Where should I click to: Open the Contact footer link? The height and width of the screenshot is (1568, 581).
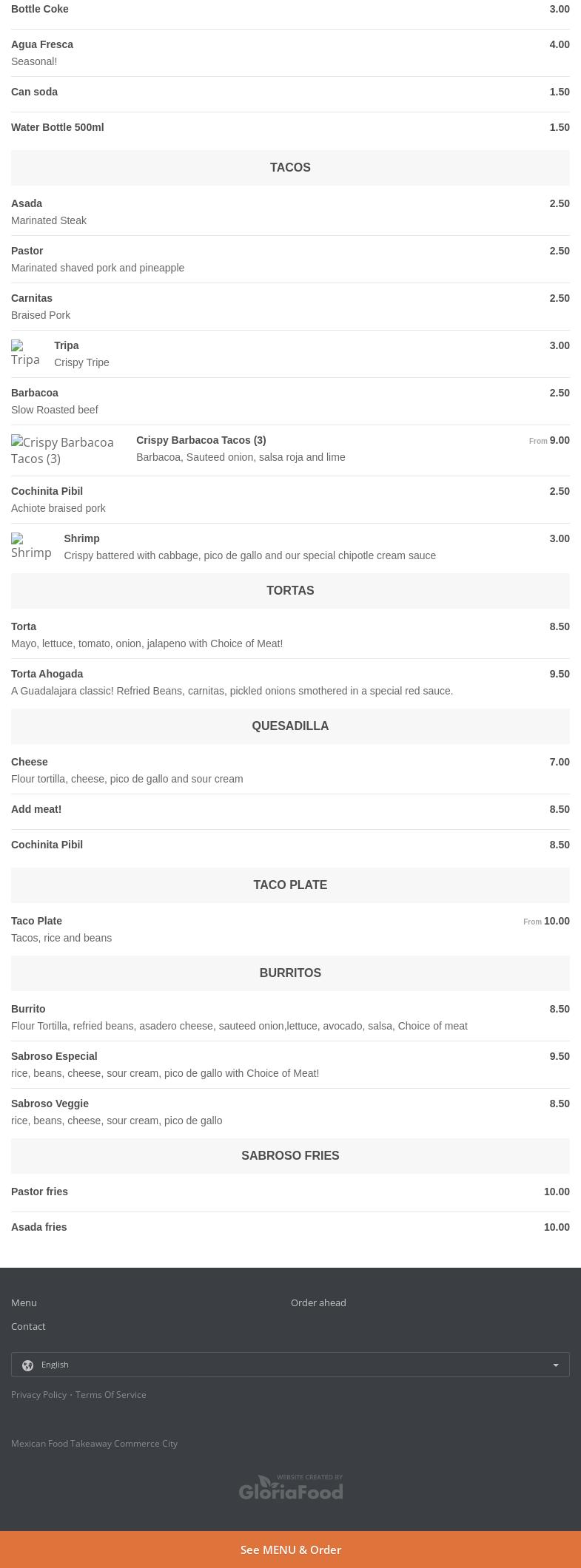pyautogui.click(x=28, y=1326)
